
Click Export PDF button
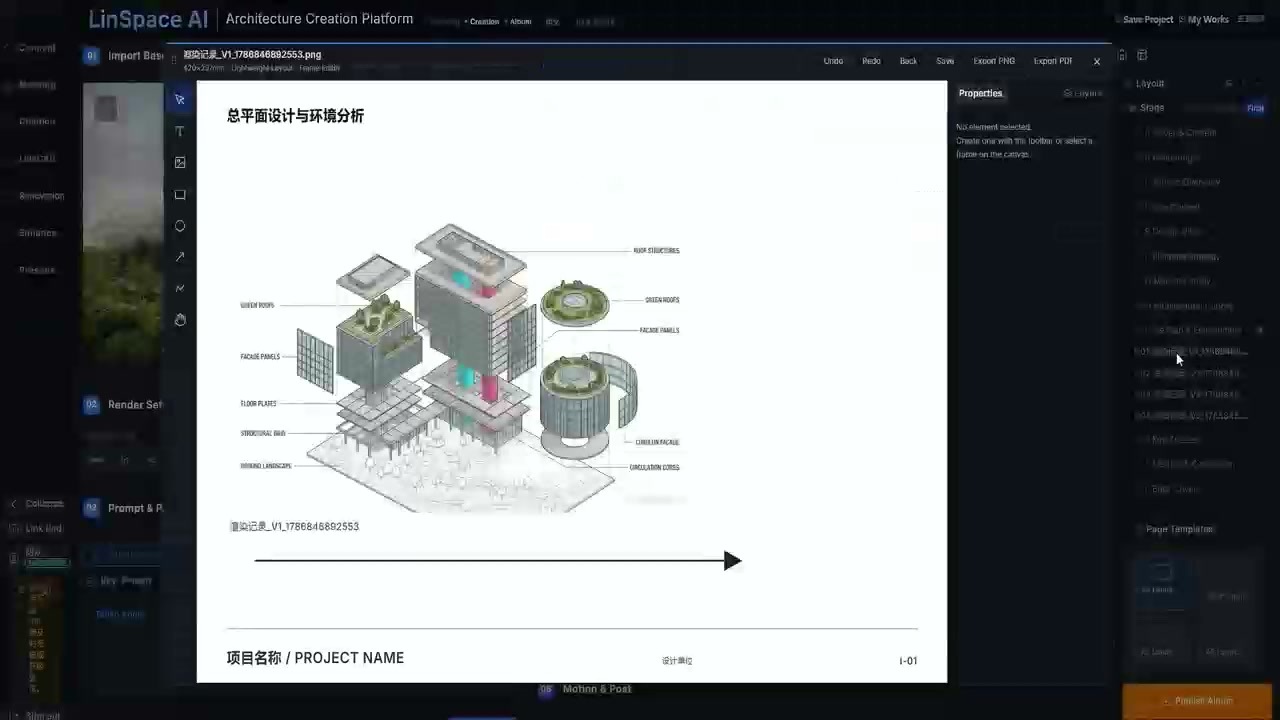[1053, 61]
